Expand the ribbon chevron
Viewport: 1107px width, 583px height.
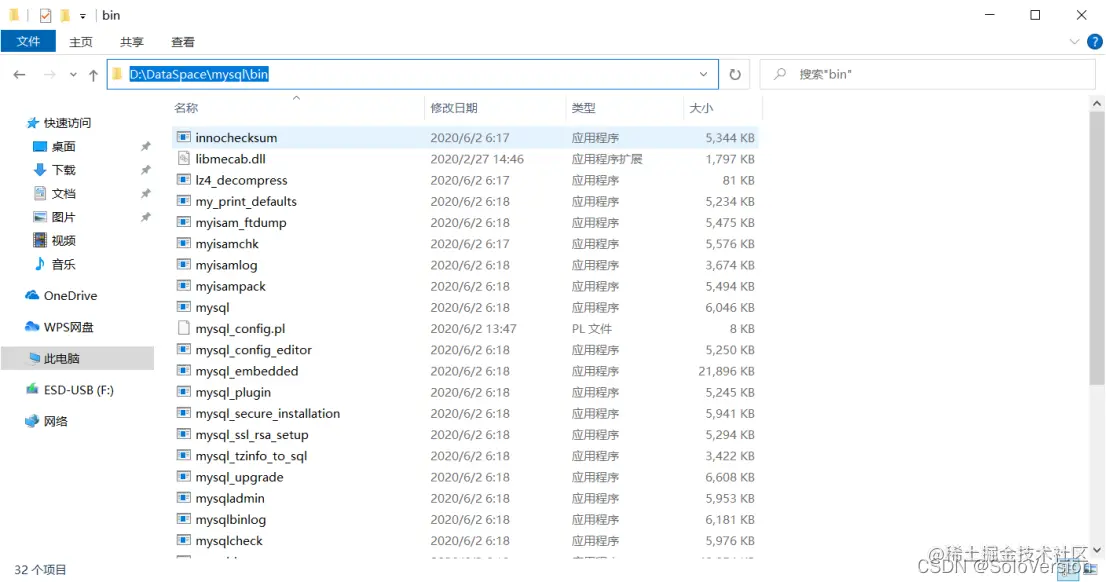tap(1074, 42)
